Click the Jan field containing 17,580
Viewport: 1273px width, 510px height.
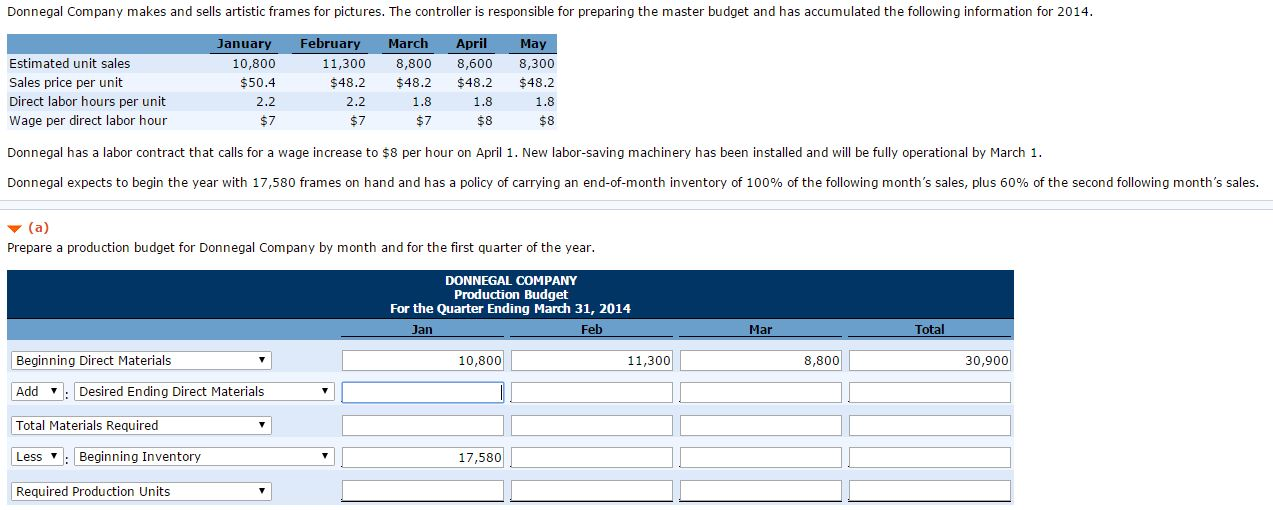click(x=423, y=457)
